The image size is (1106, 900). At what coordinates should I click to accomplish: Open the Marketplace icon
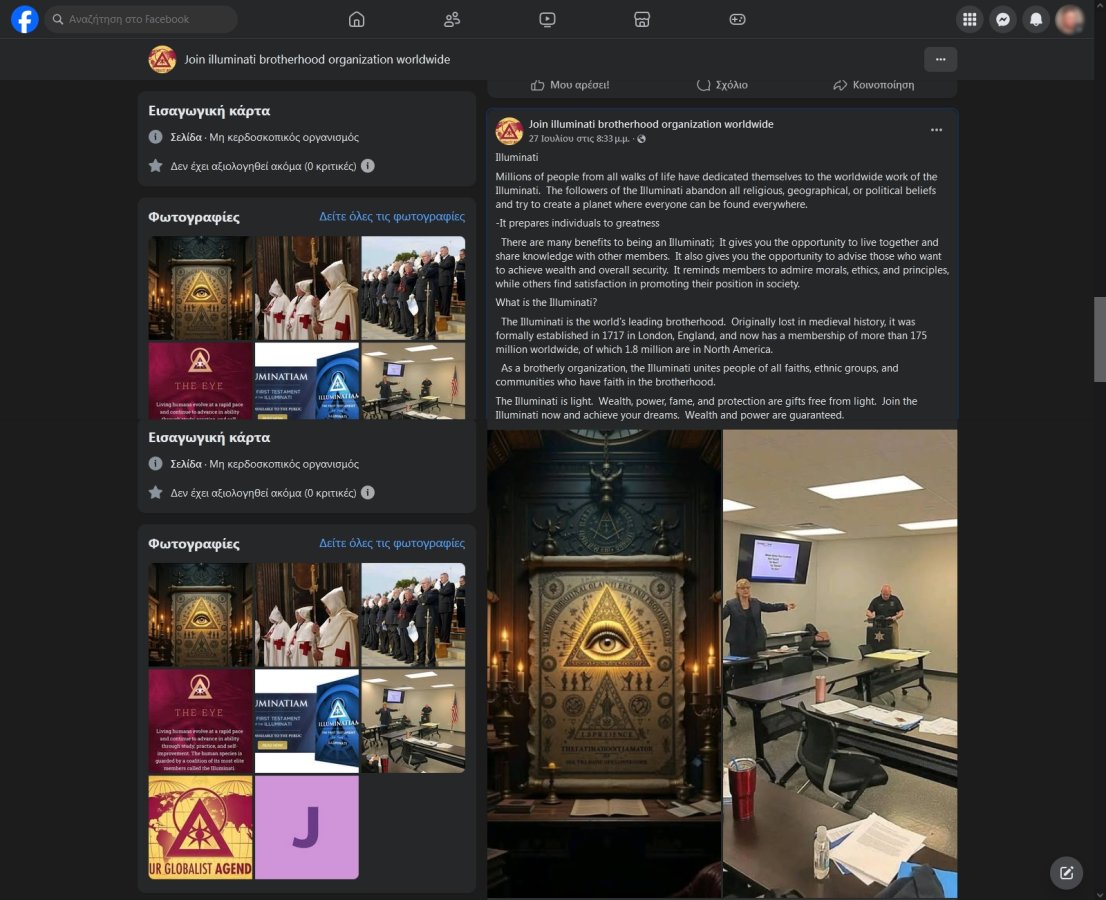(642, 19)
